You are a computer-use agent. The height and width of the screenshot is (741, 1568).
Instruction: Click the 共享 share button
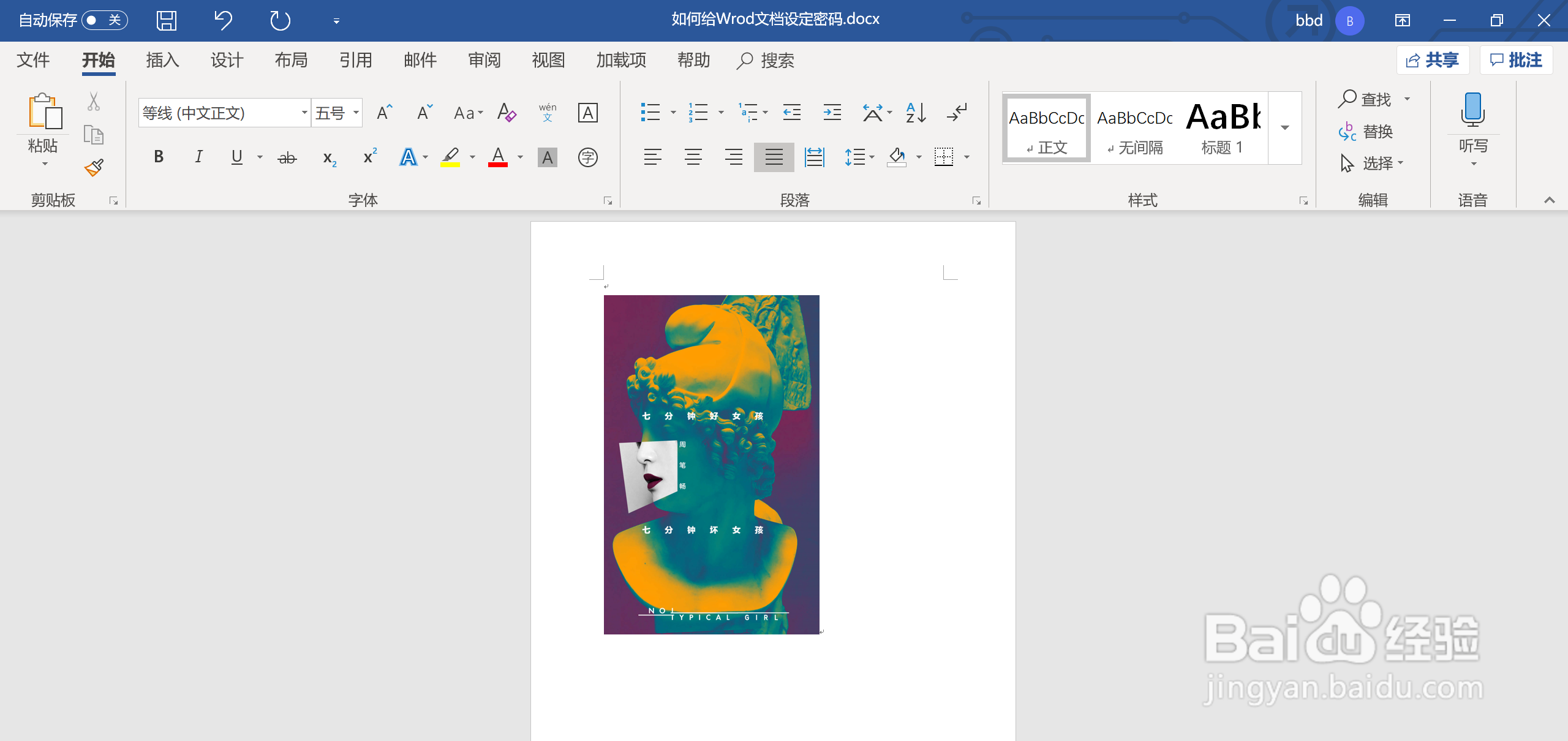[x=1433, y=60]
